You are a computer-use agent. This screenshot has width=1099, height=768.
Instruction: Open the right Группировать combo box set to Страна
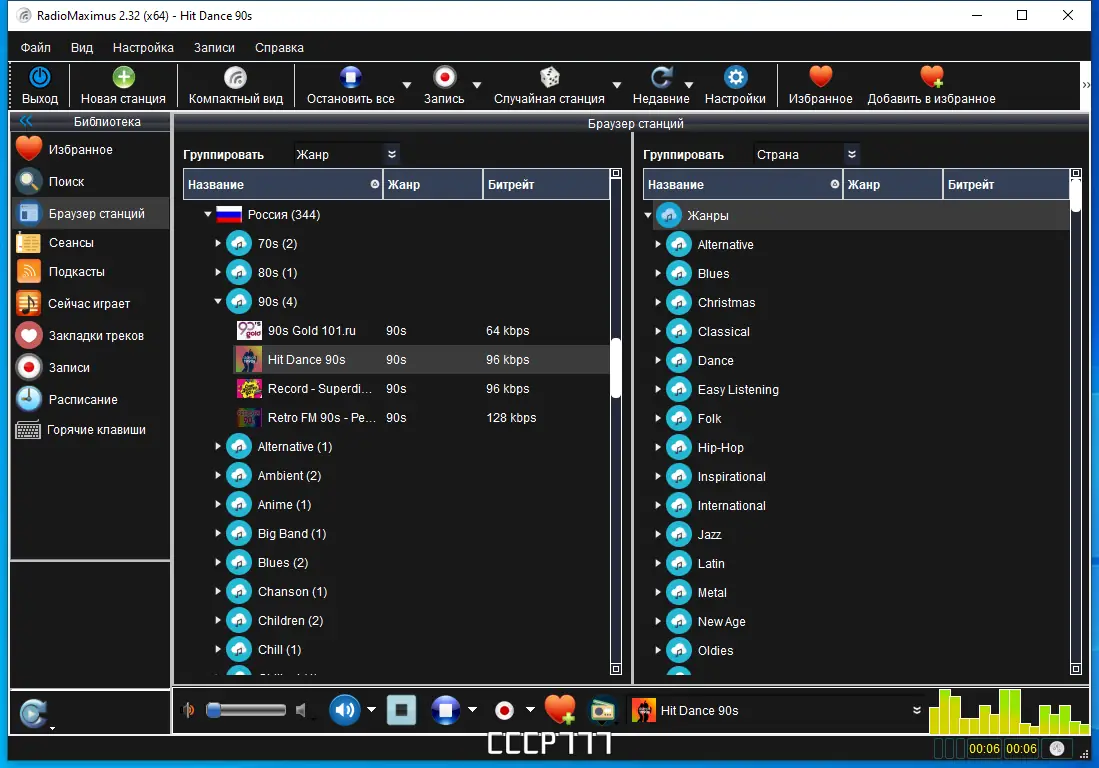pyautogui.click(x=807, y=154)
